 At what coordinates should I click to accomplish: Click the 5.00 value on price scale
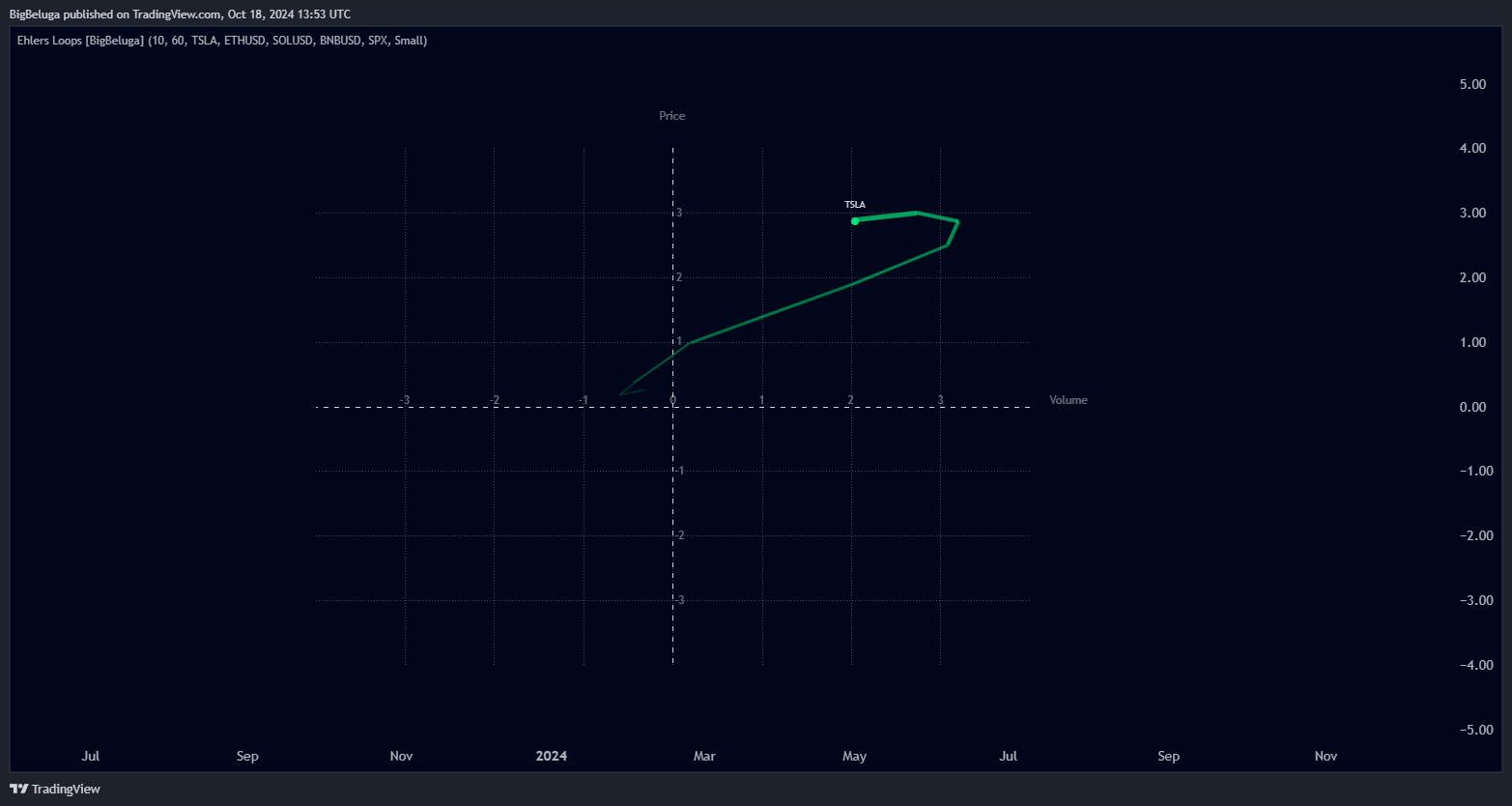point(1472,85)
